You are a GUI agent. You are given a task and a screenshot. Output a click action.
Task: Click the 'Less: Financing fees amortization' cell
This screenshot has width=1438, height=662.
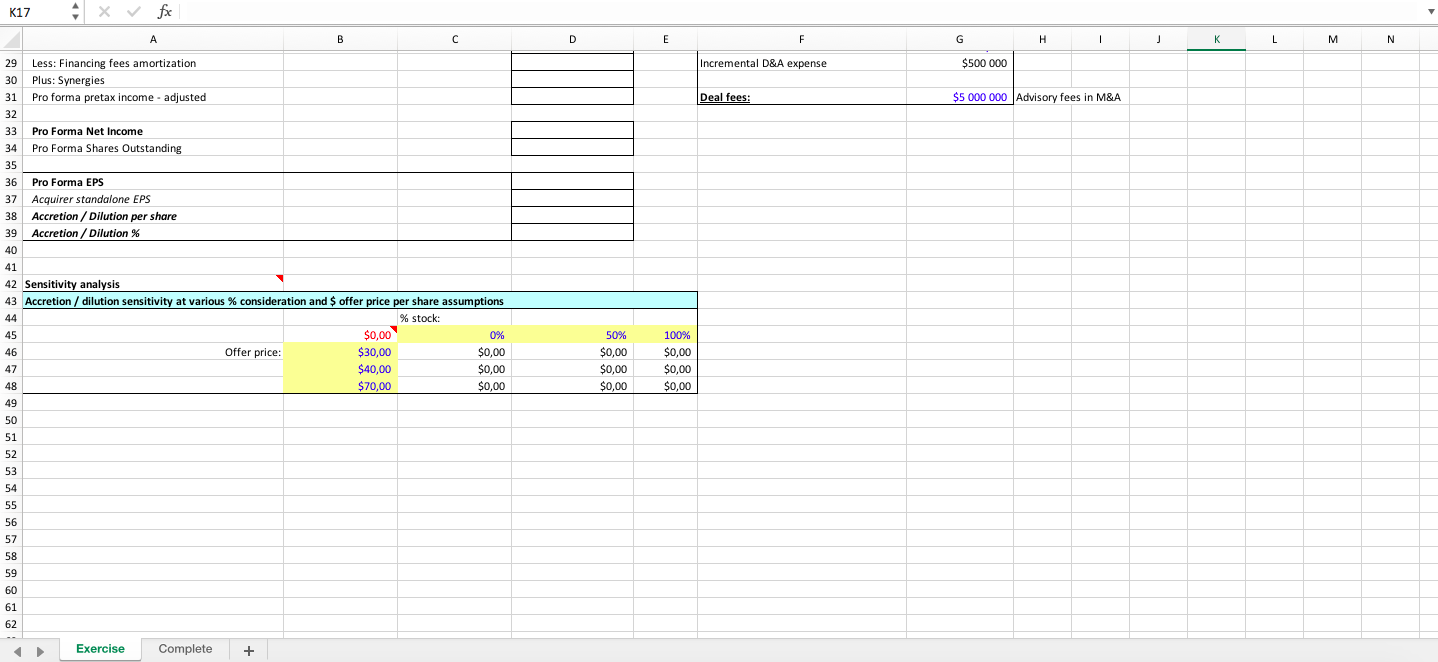153,63
